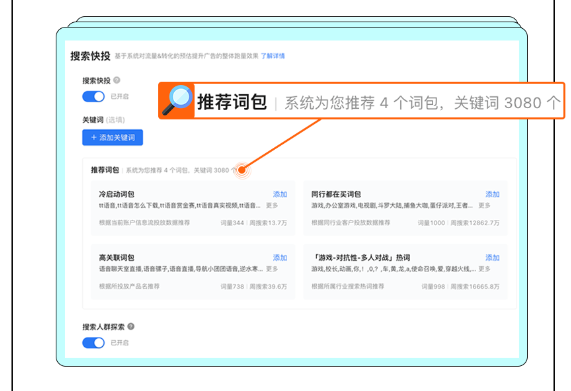The image size is (571, 391).
Task: Add the 高关联词包 keyword pack
Action: click(280, 258)
